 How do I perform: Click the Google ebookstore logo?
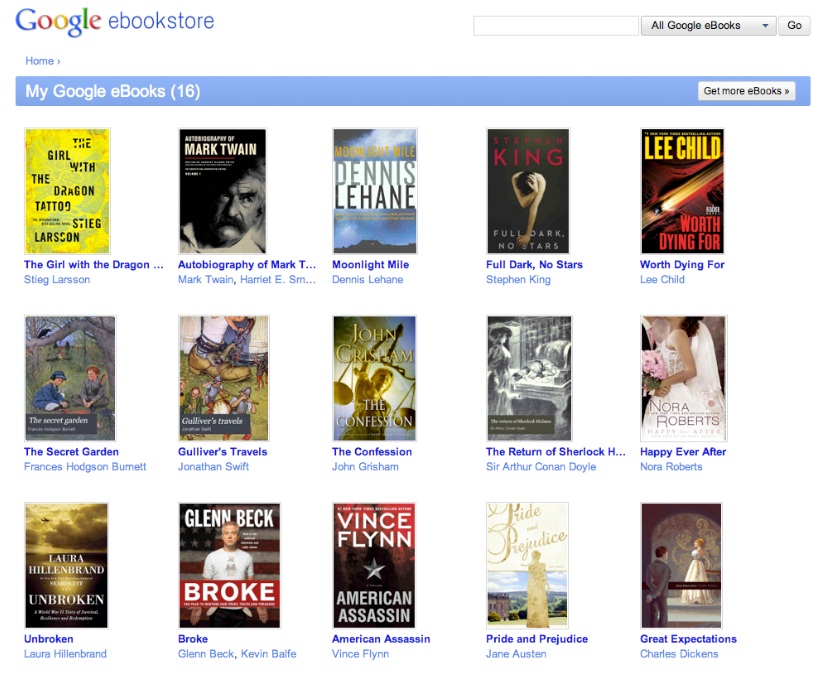coord(115,20)
